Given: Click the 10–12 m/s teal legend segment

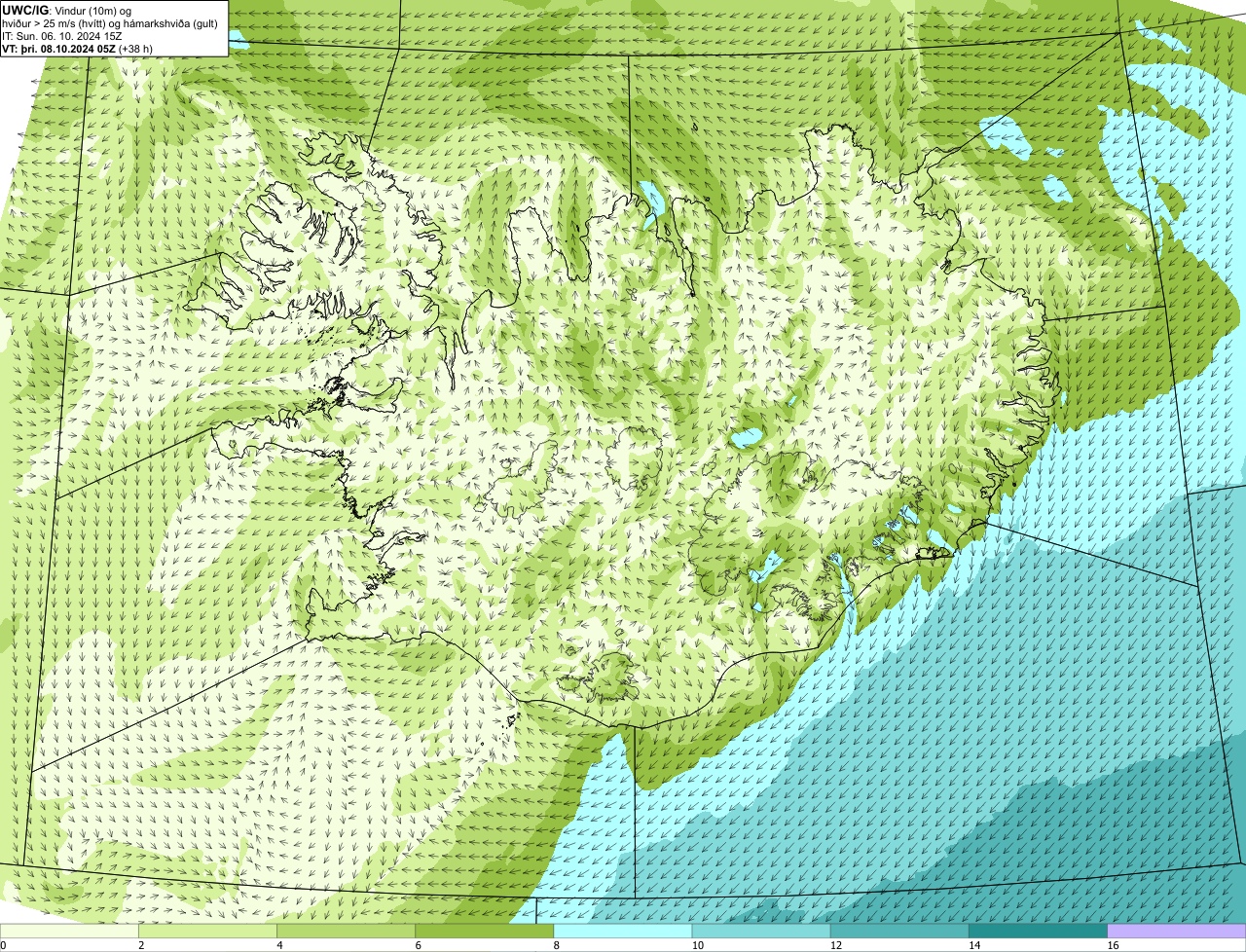Looking at the screenshot, I should coord(761,931).
